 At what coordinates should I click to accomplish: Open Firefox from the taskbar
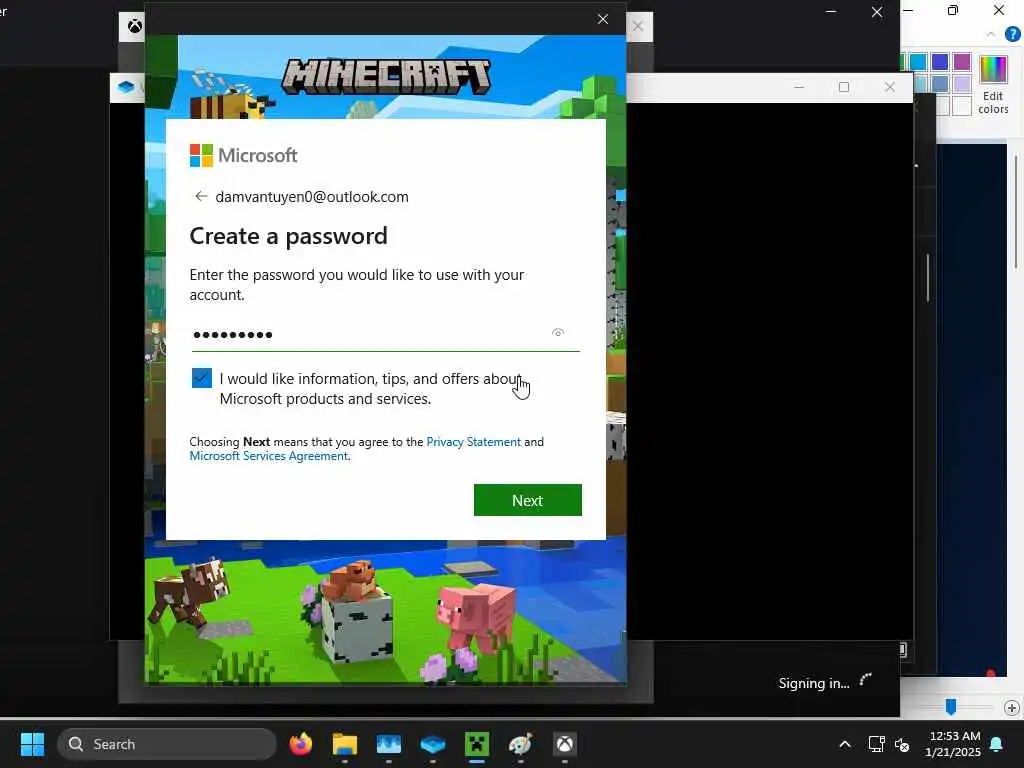[300, 744]
